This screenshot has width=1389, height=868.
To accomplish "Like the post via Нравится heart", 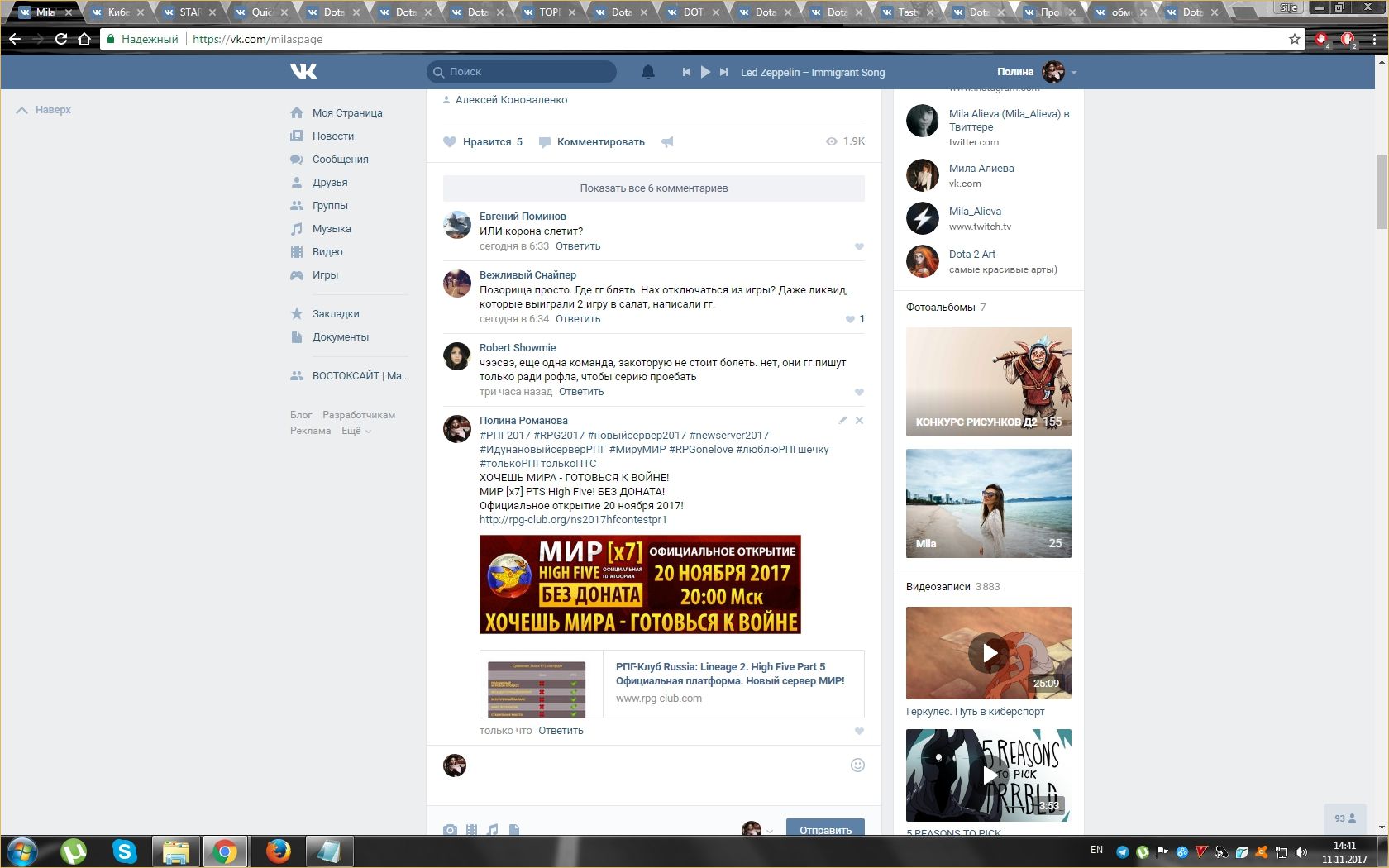I will point(483,142).
